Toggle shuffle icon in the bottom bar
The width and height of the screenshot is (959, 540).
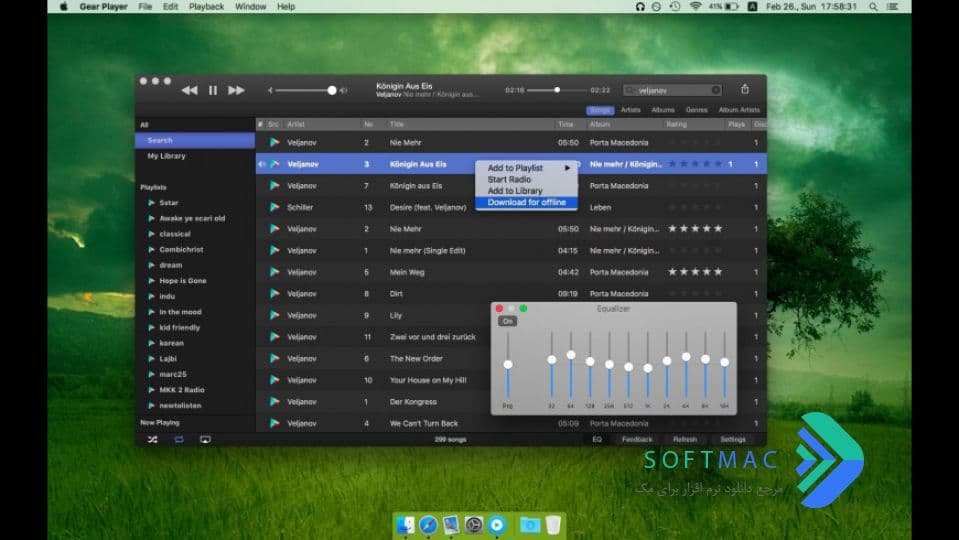152,439
